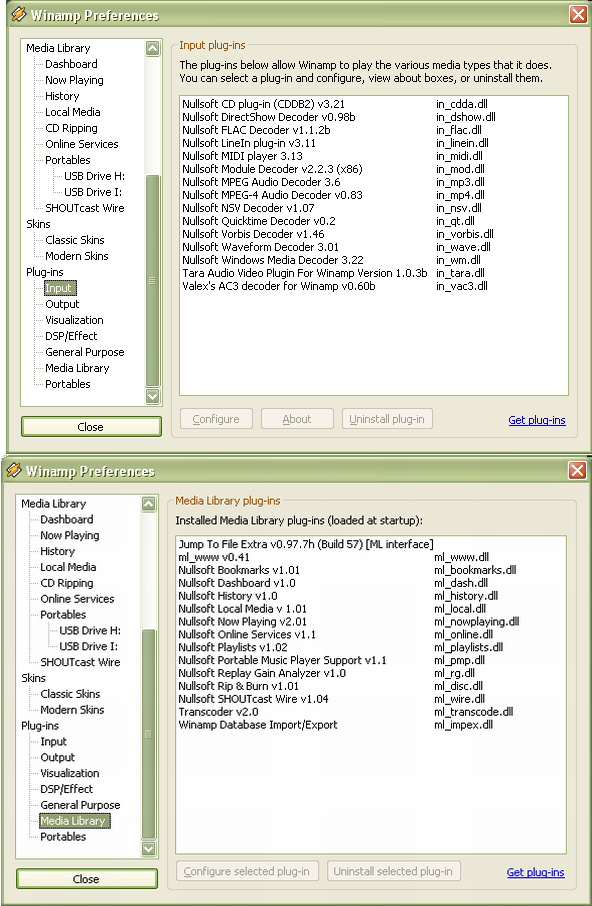Select Local Media in upper window tree

tap(73, 112)
